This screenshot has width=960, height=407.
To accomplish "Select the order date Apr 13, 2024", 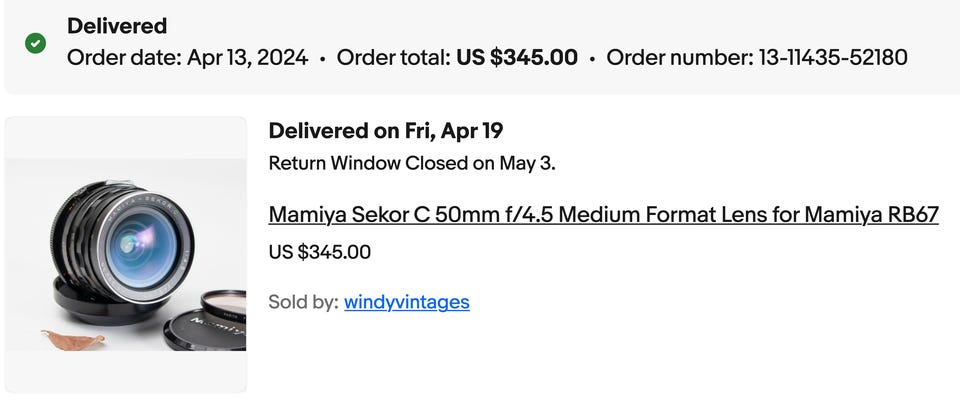I will point(247,57).
